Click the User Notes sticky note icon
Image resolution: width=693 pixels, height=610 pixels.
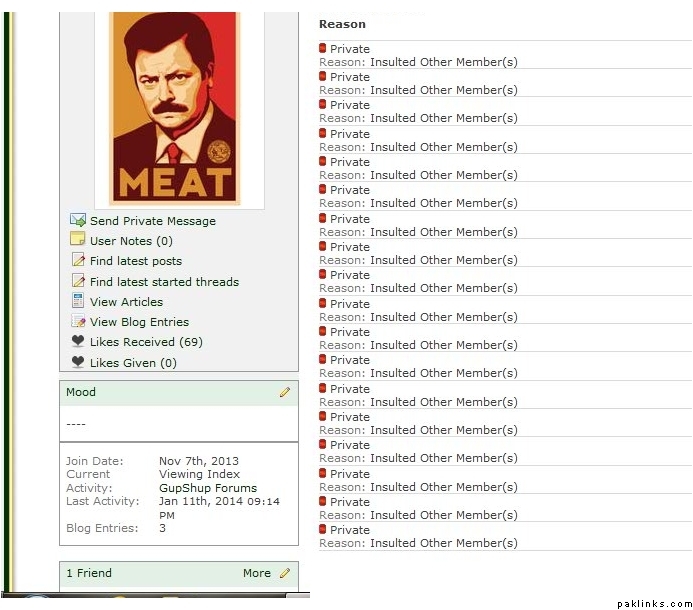[77, 240]
